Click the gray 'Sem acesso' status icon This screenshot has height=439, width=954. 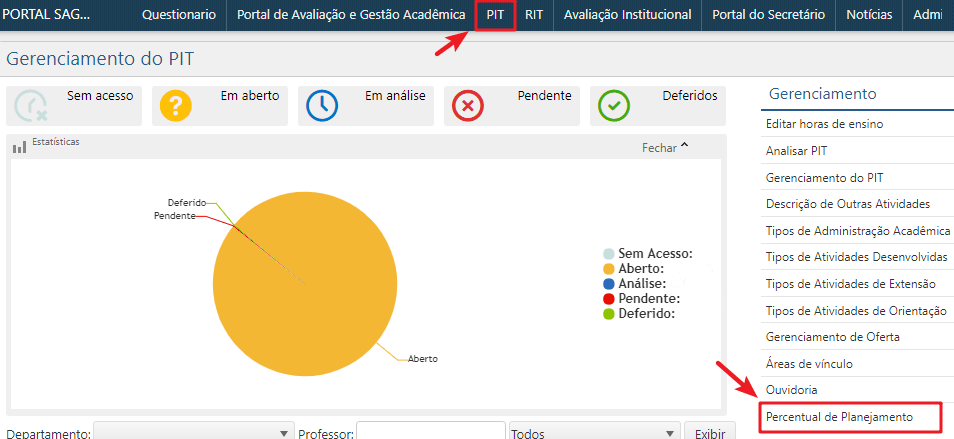32,105
